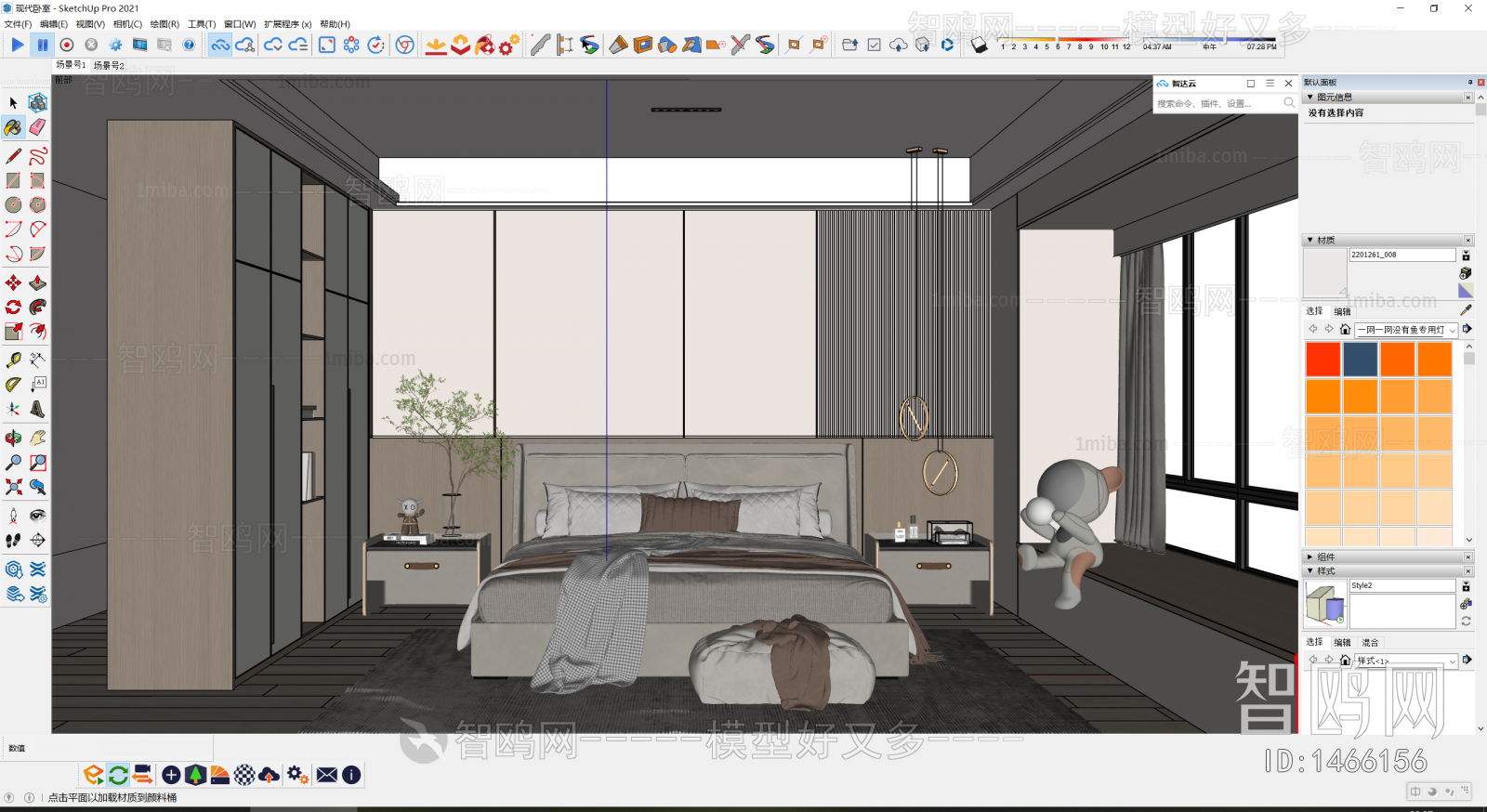This screenshot has height=812, width=1487.
Task: Open the 帮助(H) menu
Action: [336, 24]
